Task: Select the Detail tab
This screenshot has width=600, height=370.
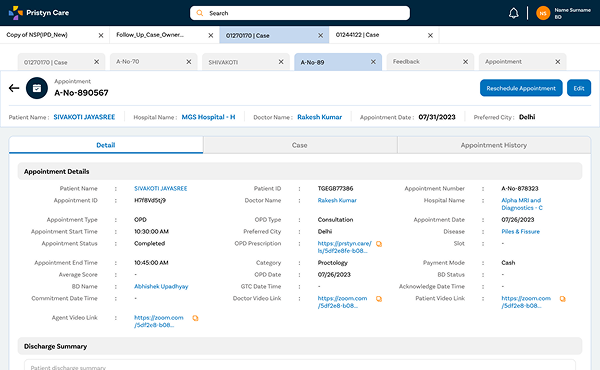Action: pyautogui.click(x=106, y=145)
